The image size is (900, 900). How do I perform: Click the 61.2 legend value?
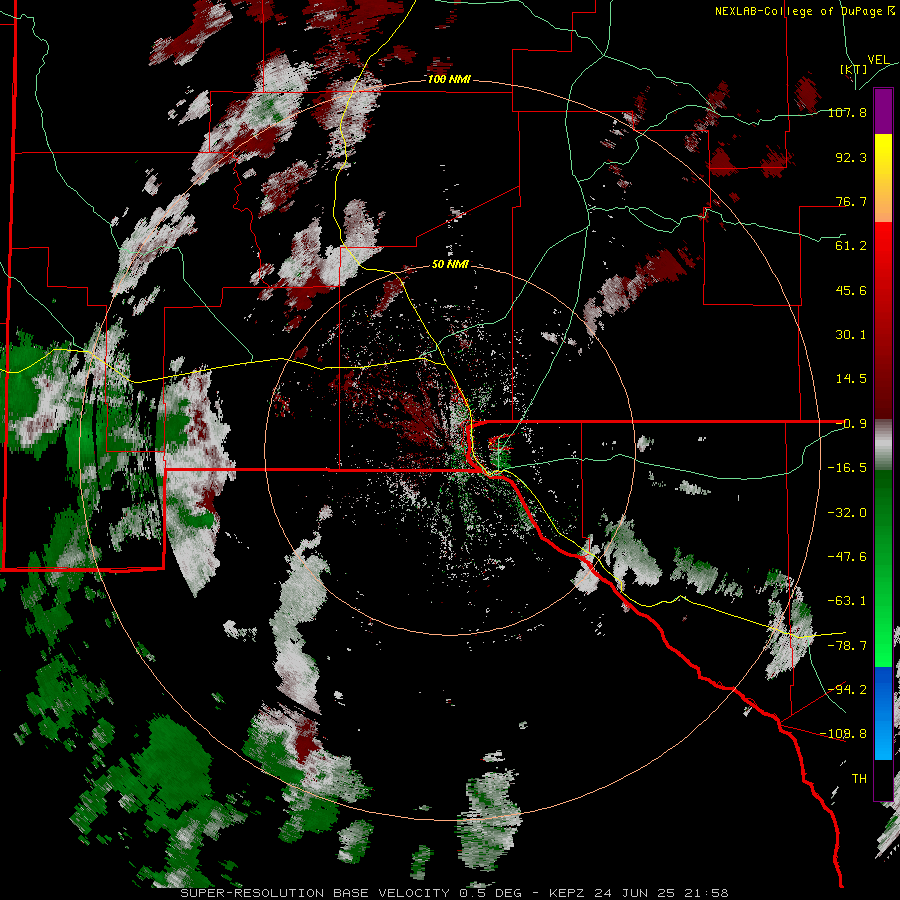[x=851, y=246]
